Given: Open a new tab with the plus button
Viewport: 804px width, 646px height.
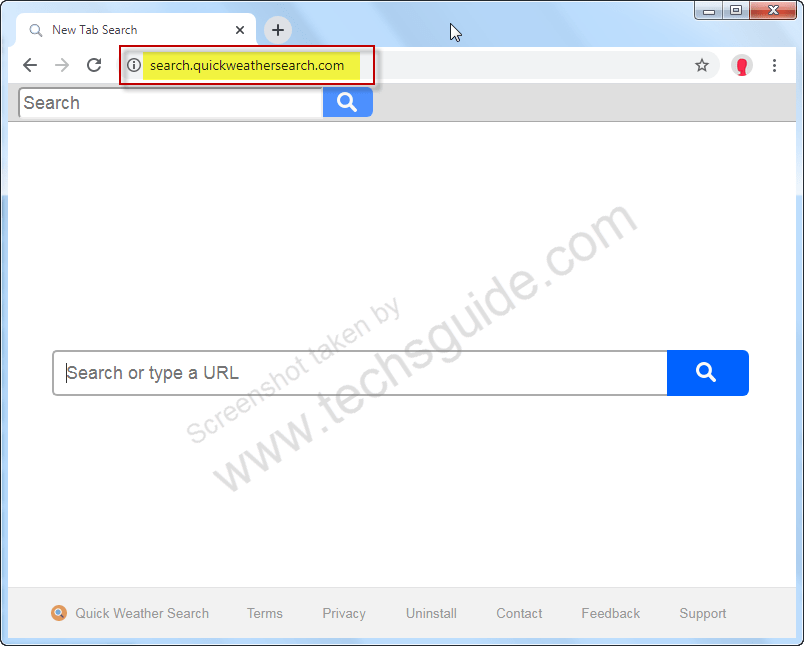Looking at the screenshot, I should (x=278, y=30).
